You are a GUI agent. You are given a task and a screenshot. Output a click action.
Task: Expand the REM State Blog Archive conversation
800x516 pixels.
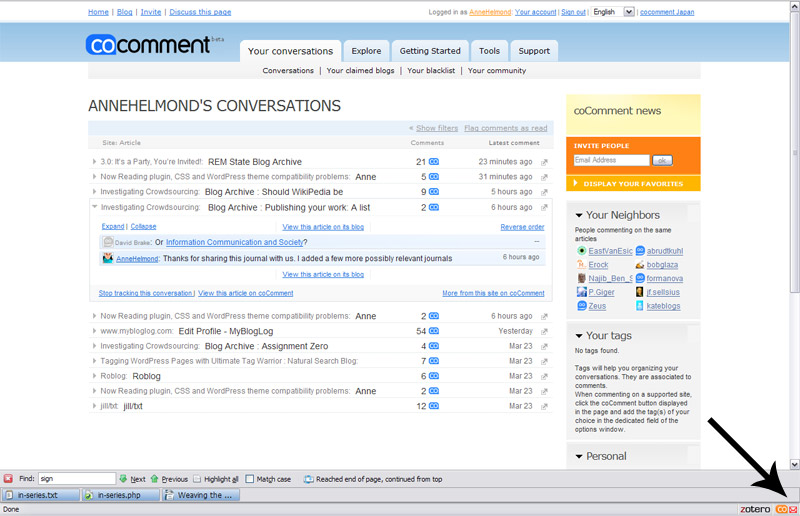click(94, 162)
